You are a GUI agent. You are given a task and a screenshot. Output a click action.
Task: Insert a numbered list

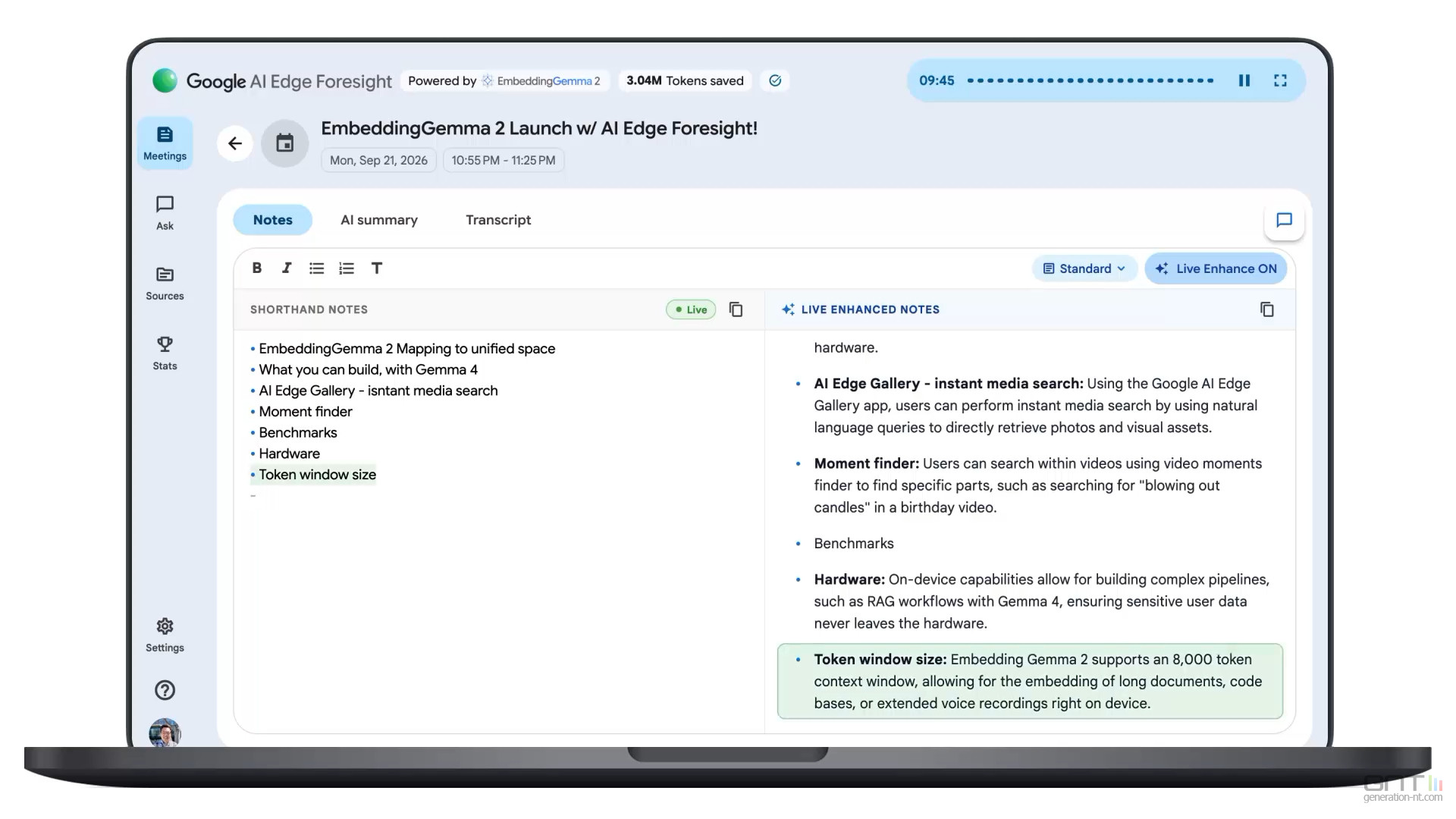(x=347, y=268)
